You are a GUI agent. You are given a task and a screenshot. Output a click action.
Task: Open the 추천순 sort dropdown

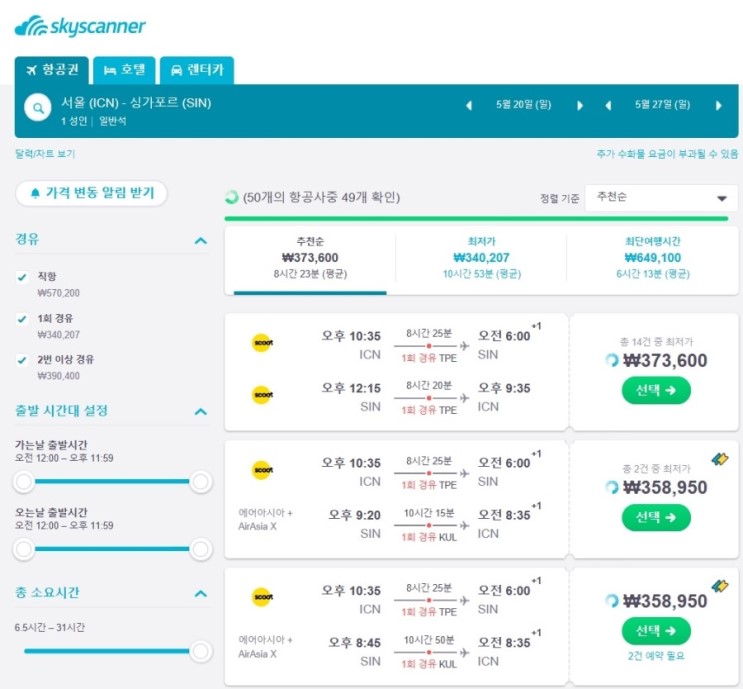(661, 198)
